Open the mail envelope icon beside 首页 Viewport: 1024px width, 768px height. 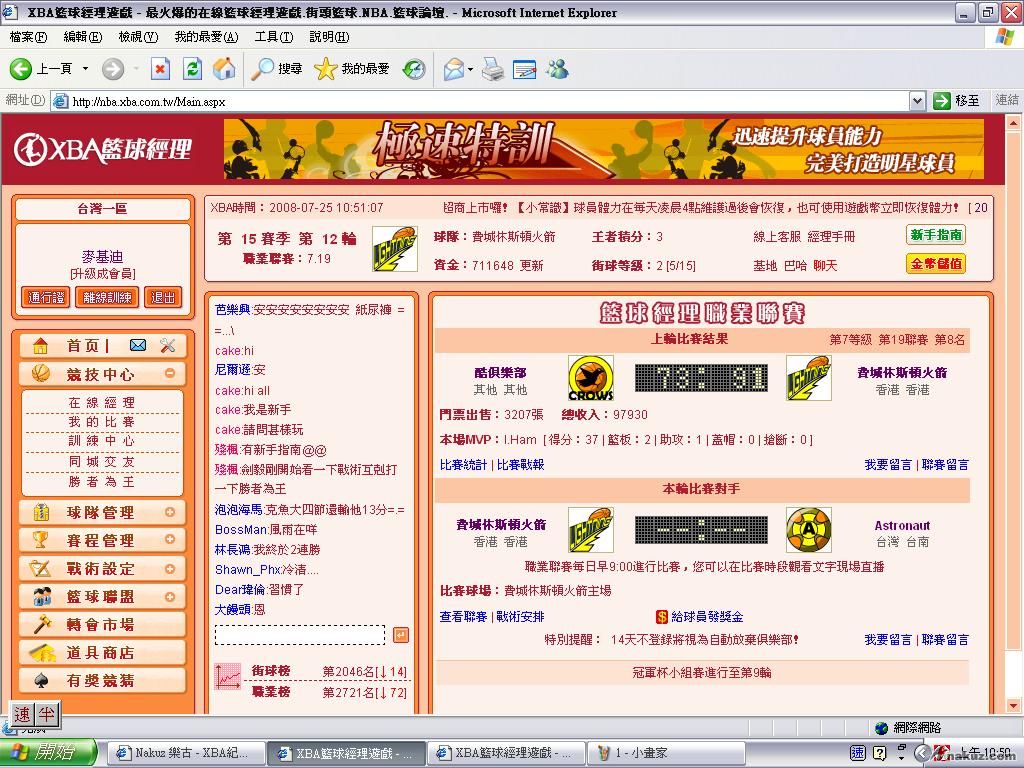click(x=138, y=345)
